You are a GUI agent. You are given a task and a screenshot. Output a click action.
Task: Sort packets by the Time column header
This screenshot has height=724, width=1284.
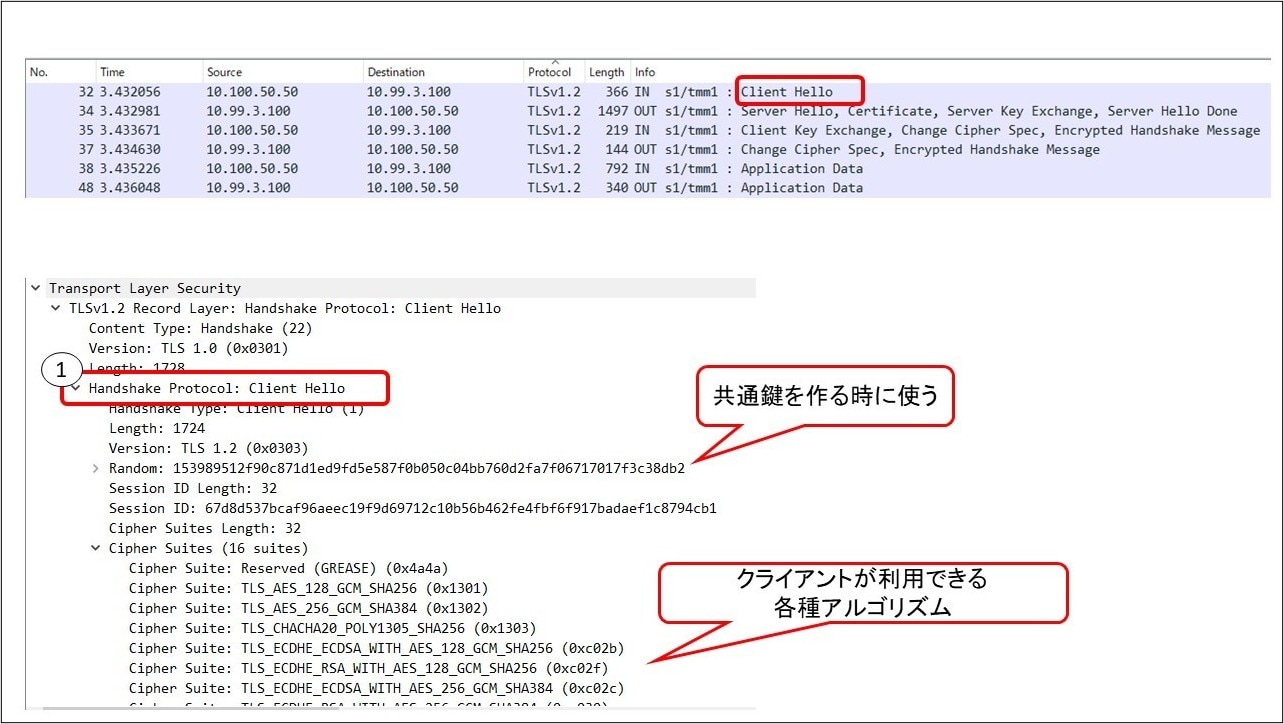[x=112, y=72]
